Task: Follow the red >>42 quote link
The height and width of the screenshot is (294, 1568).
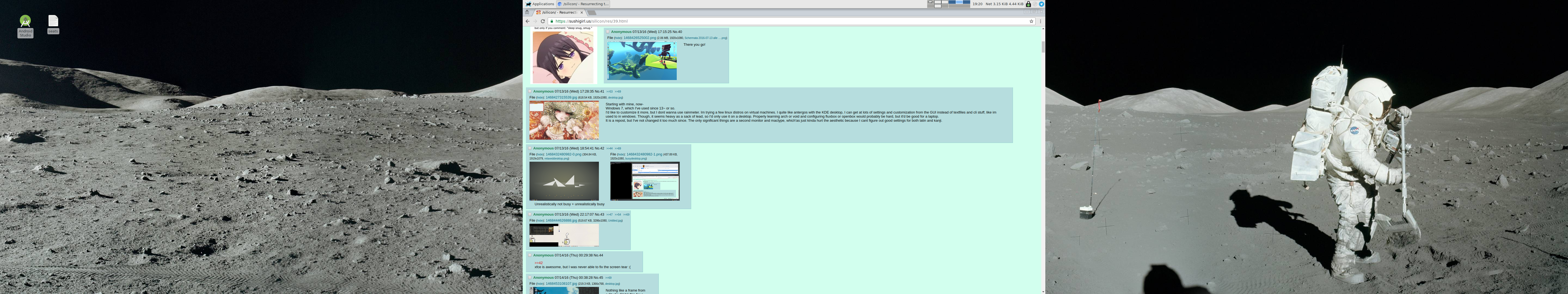Action: pos(539,263)
